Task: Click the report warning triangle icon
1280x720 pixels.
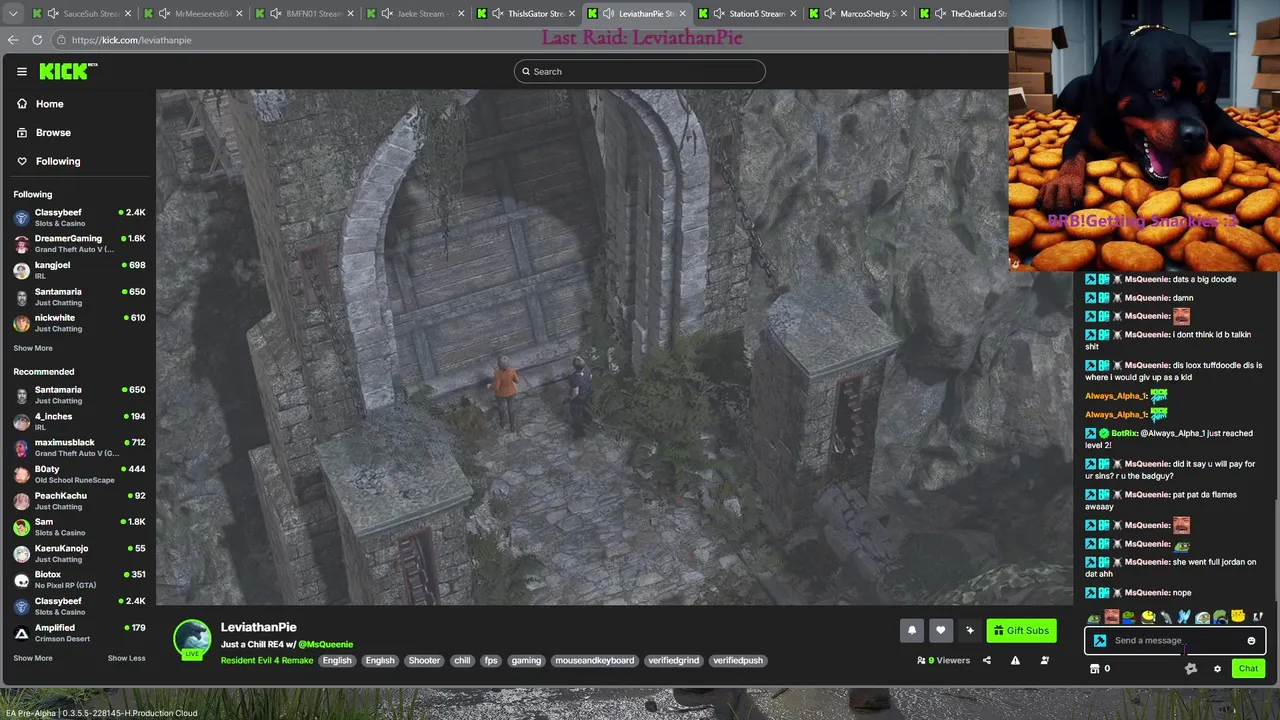Action: [x=1015, y=660]
